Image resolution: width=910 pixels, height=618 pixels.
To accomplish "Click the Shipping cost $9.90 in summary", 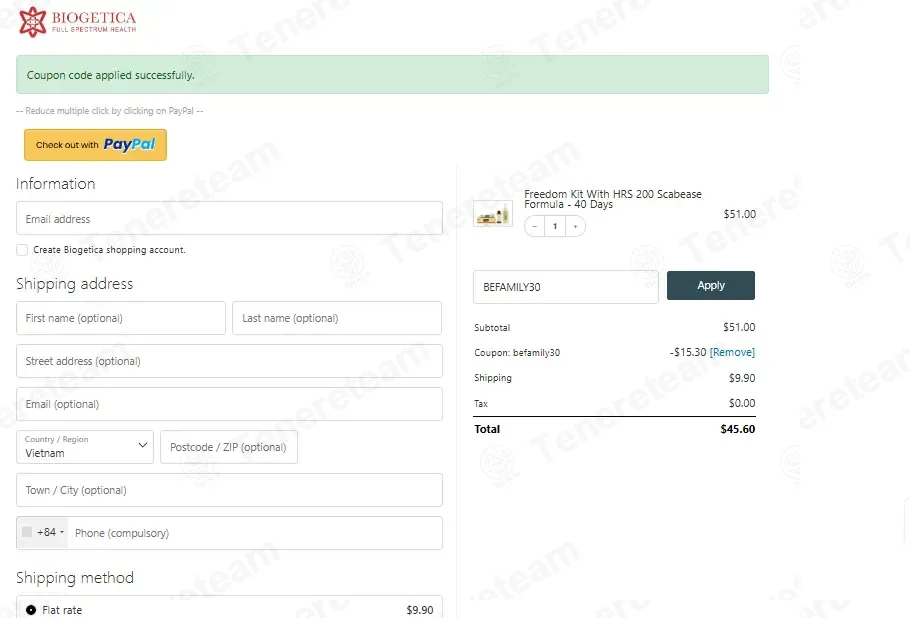I will (742, 378).
